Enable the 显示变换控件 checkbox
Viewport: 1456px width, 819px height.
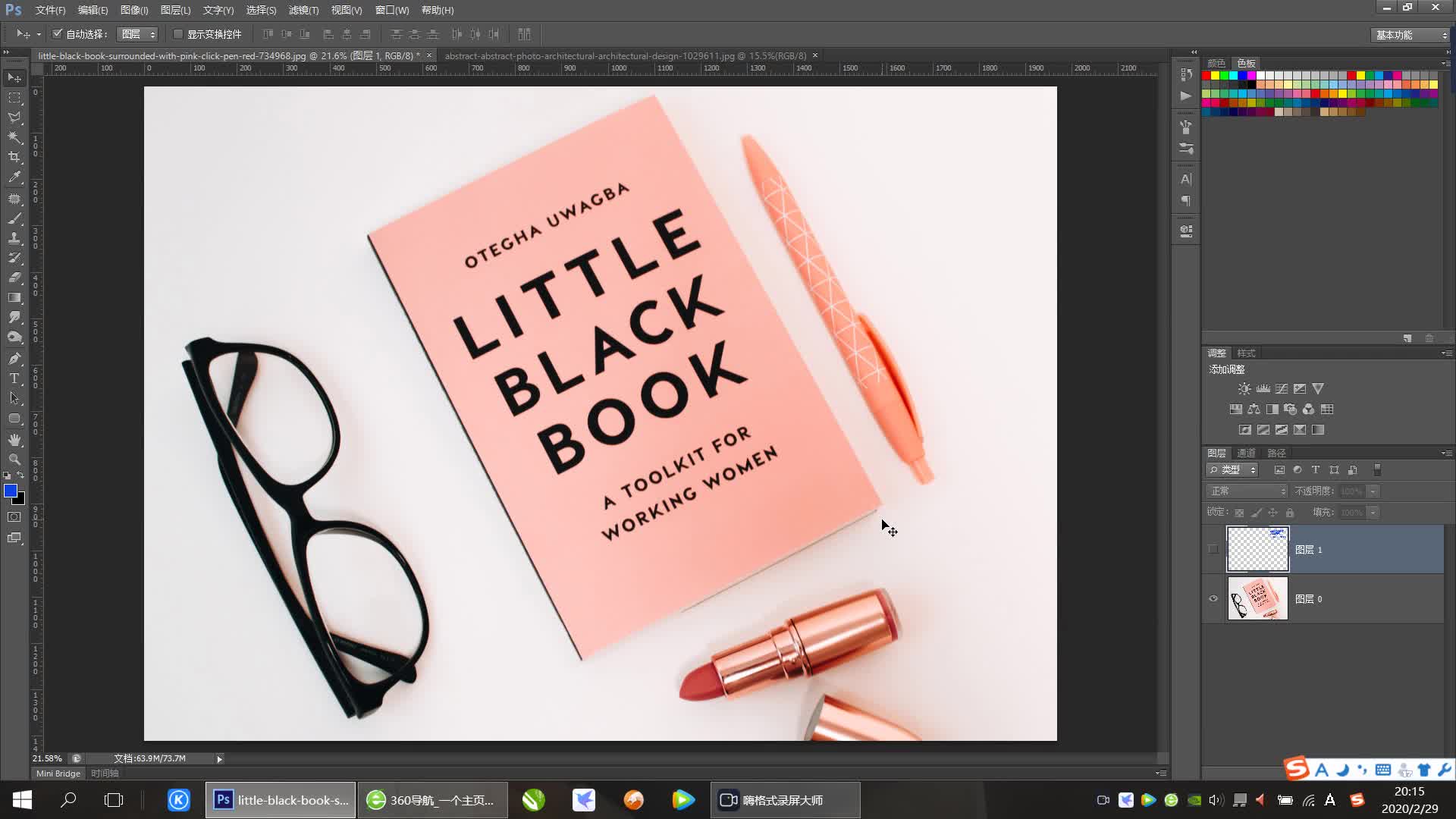[178, 34]
